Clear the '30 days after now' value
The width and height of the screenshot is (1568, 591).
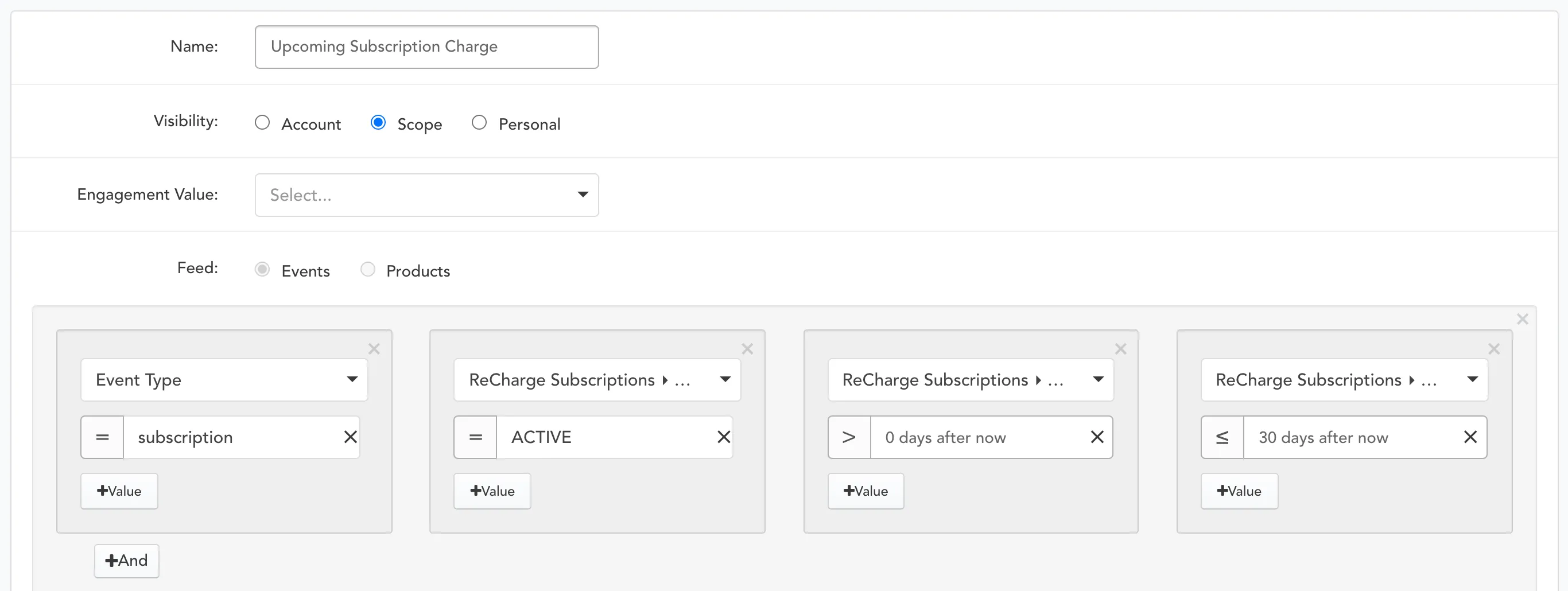click(1470, 437)
